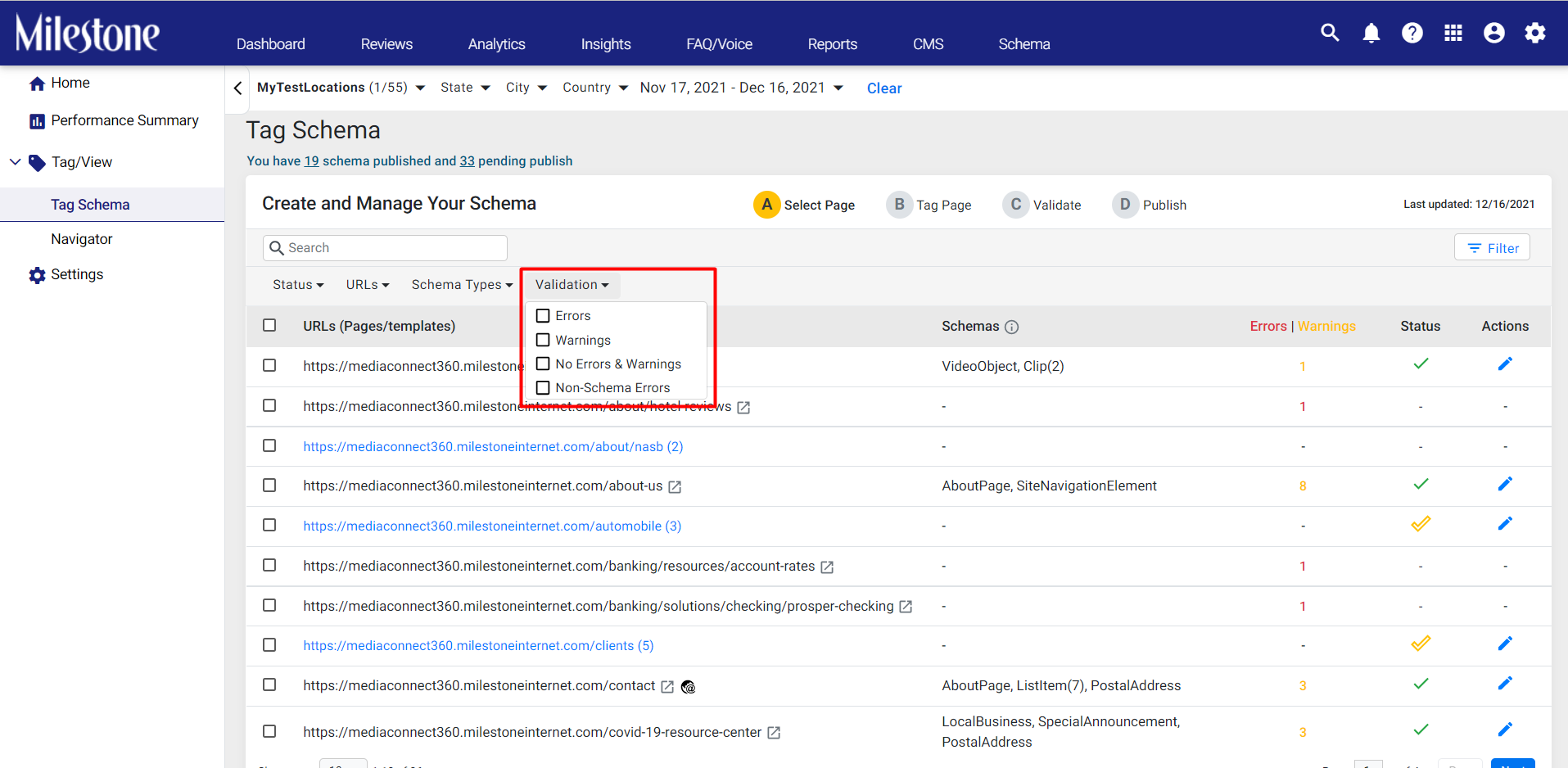The width and height of the screenshot is (1568, 768).
Task: Edit schema for the covid-19-resource-center row
Action: coord(1505,730)
